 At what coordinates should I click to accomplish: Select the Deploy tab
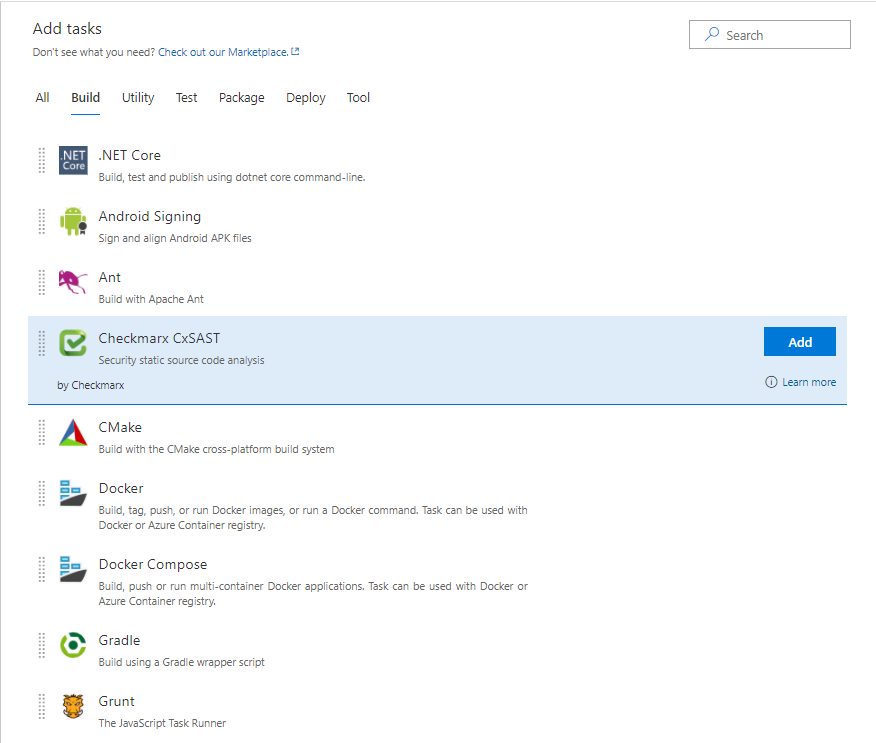coord(306,98)
